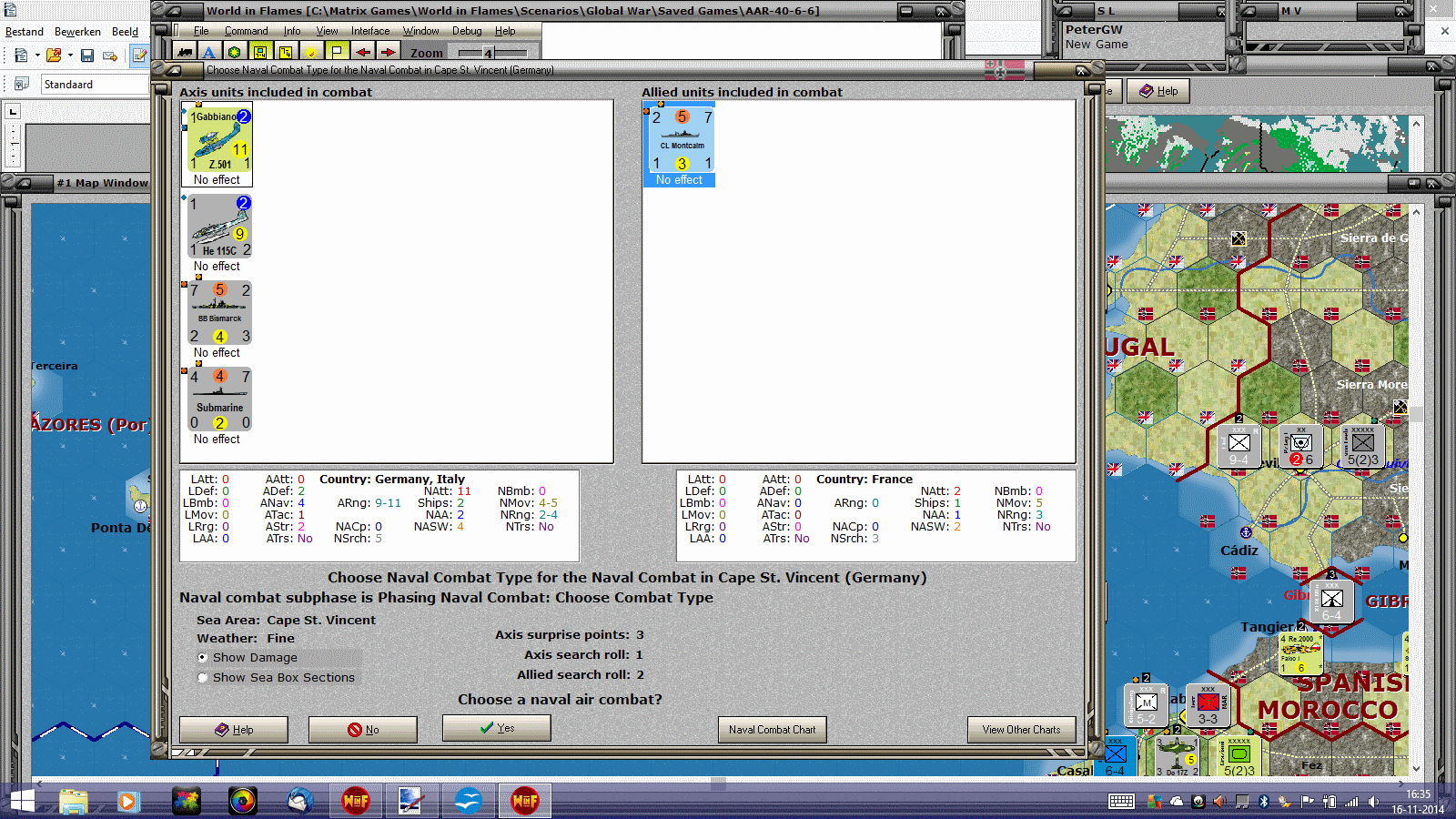This screenshot has width=1456, height=819.
Task: Open the new document dropdown arrow
Action: pos(37,56)
